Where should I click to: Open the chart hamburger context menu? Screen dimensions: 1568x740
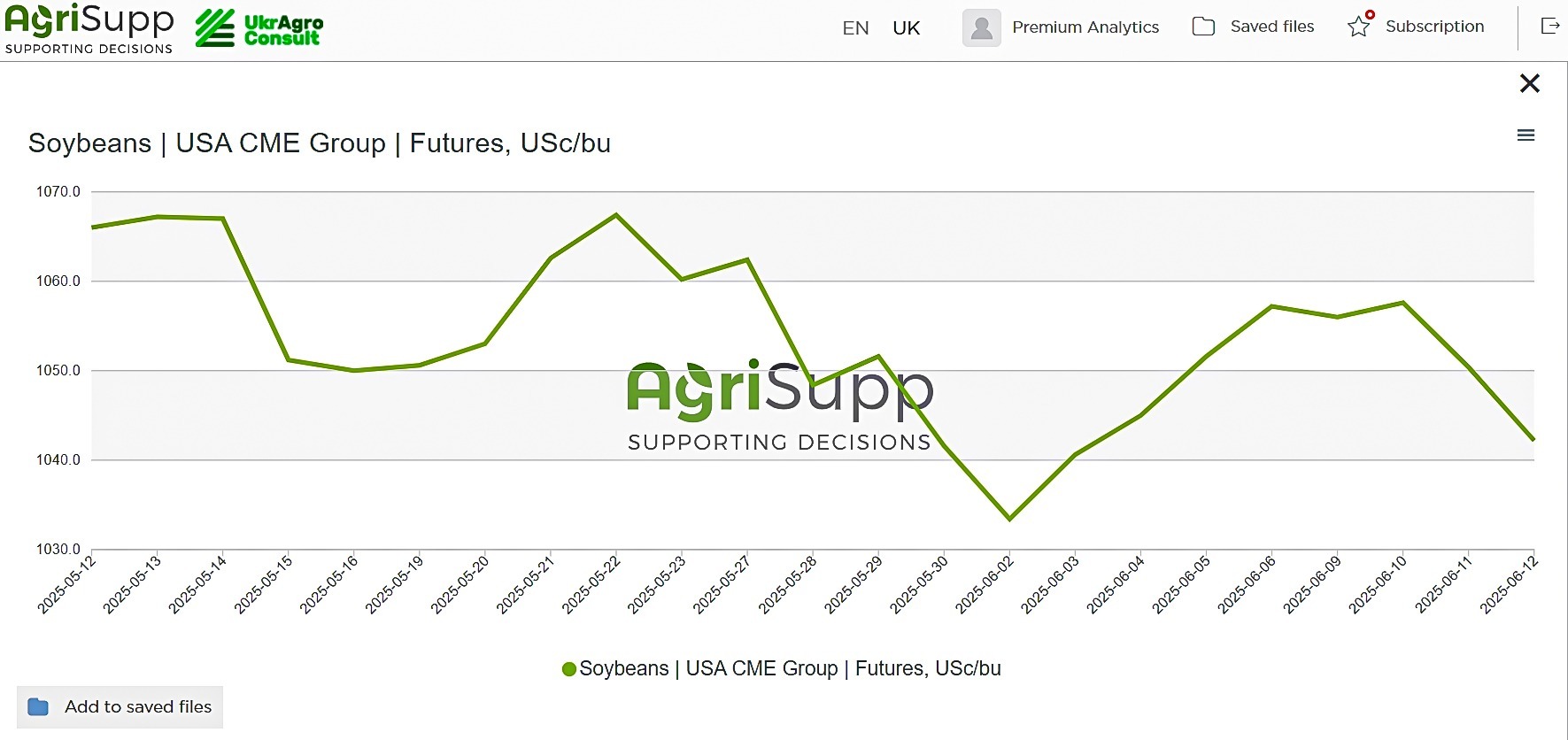click(1526, 135)
